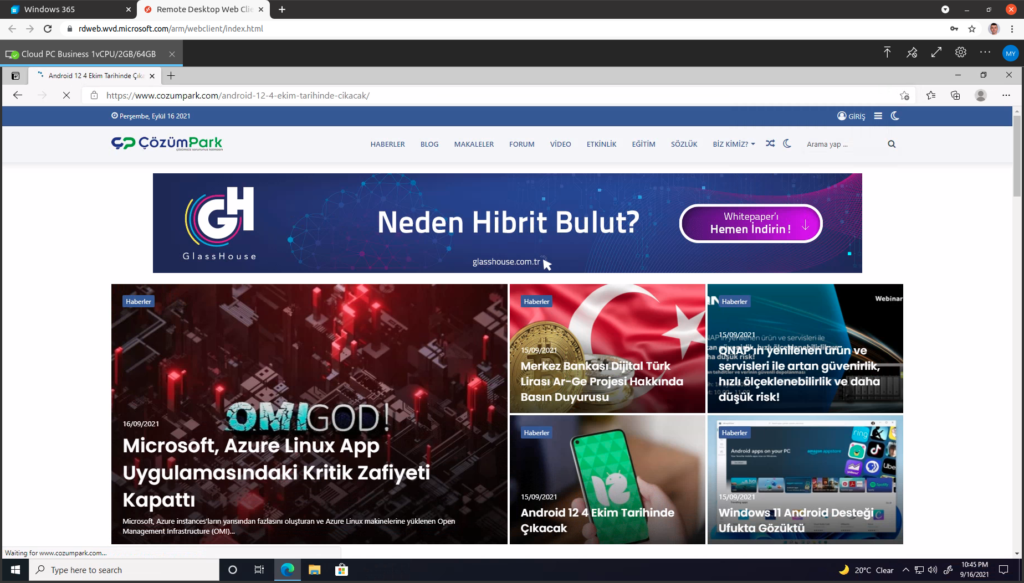
Task: Close the Cloud PC Business session tab
Action: coord(172,54)
